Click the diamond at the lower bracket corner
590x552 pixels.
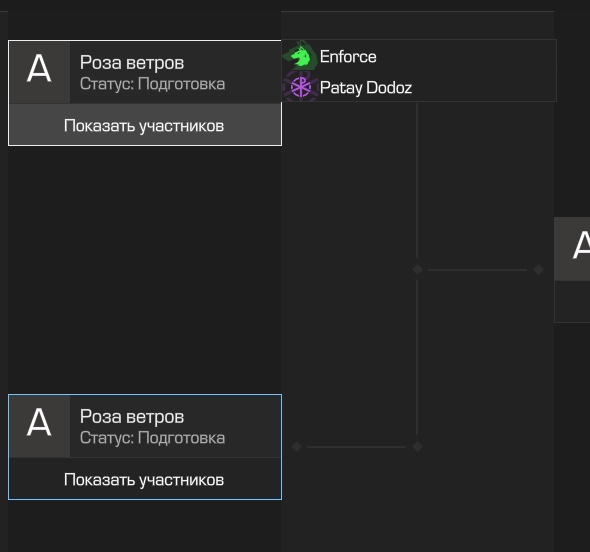[417, 447]
